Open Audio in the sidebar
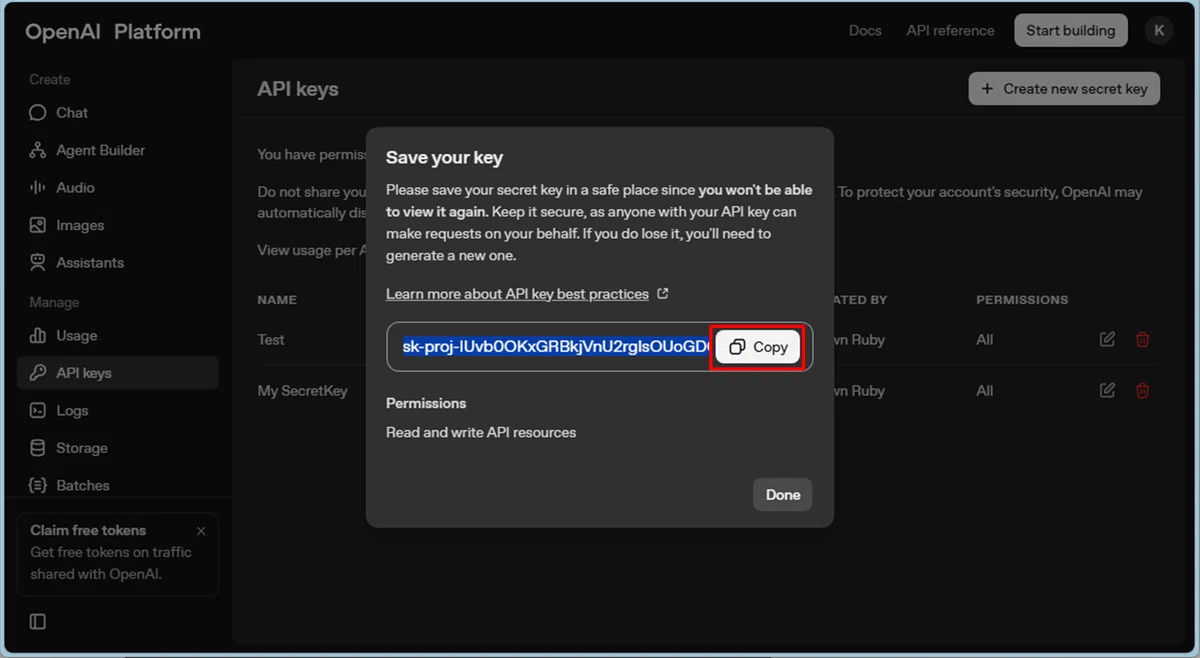1200x658 pixels. tap(118, 188)
